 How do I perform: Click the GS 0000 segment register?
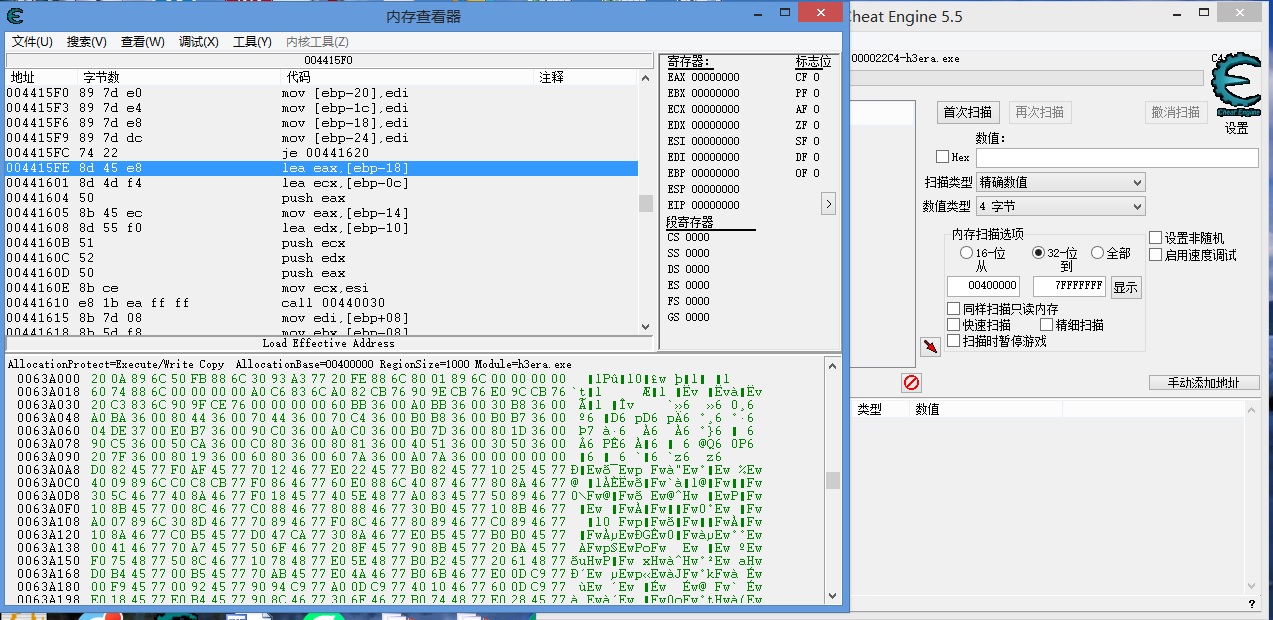(x=688, y=317)
